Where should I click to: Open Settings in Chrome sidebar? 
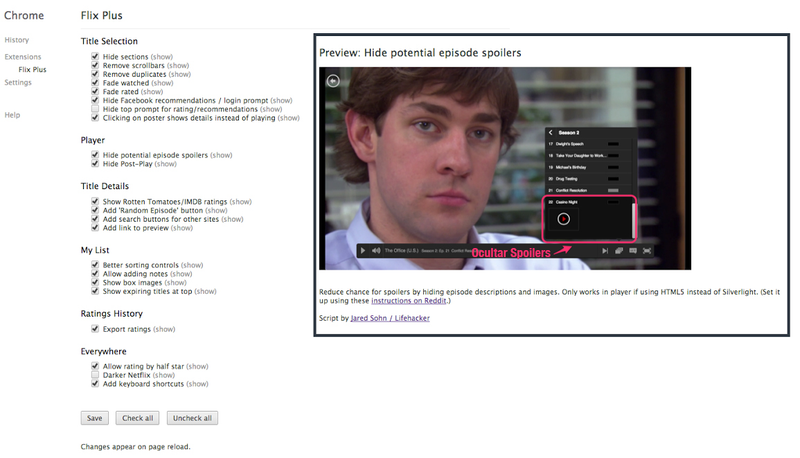(x=18, y=82)
